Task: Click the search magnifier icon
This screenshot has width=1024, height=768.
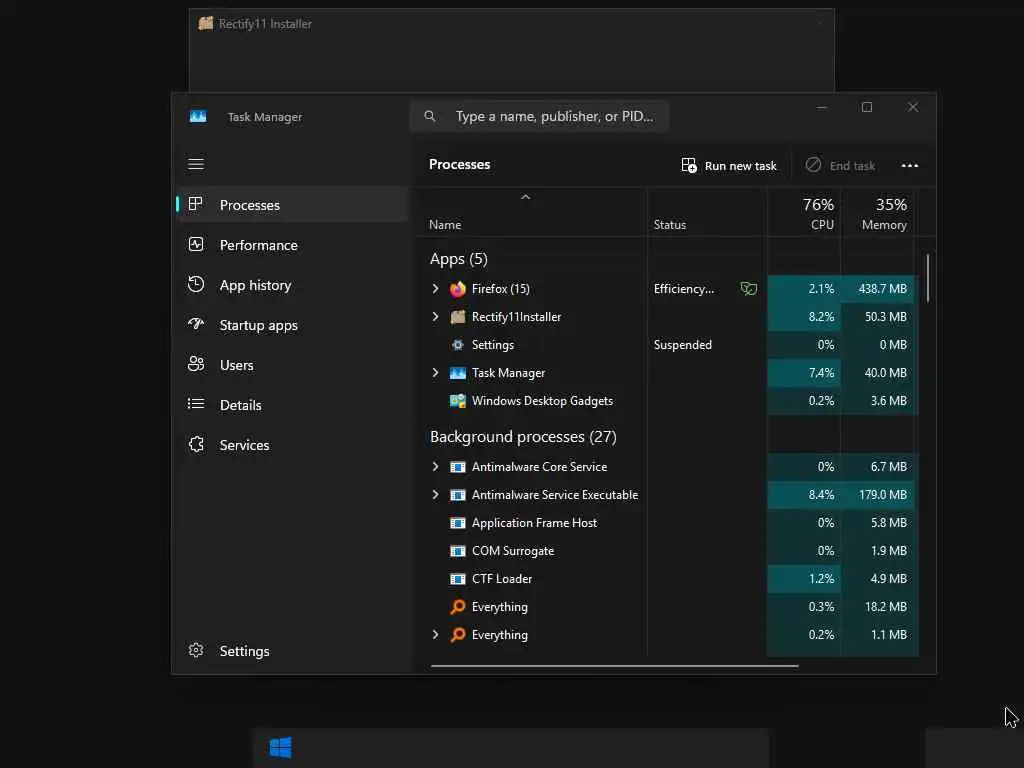Action: pyautogui.click(x=430, y=116)
